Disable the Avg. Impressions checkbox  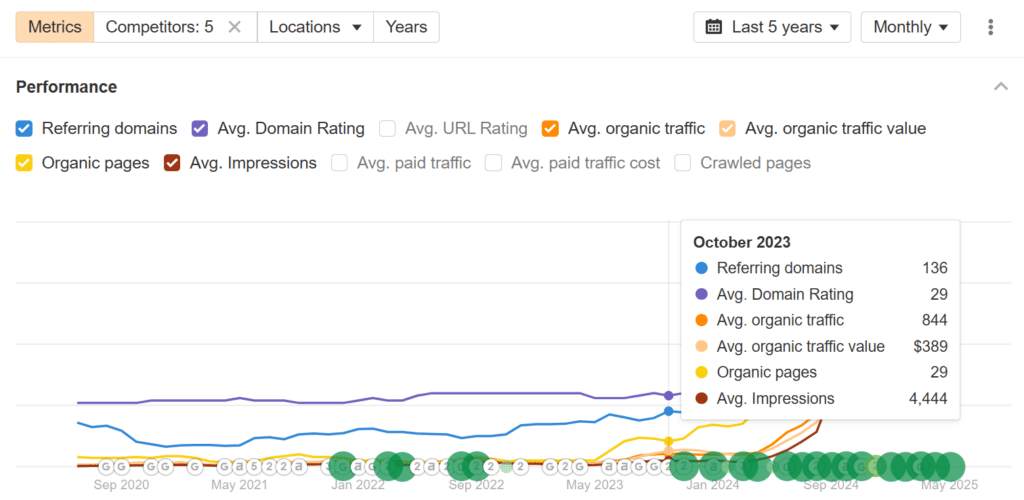(172, 163)
